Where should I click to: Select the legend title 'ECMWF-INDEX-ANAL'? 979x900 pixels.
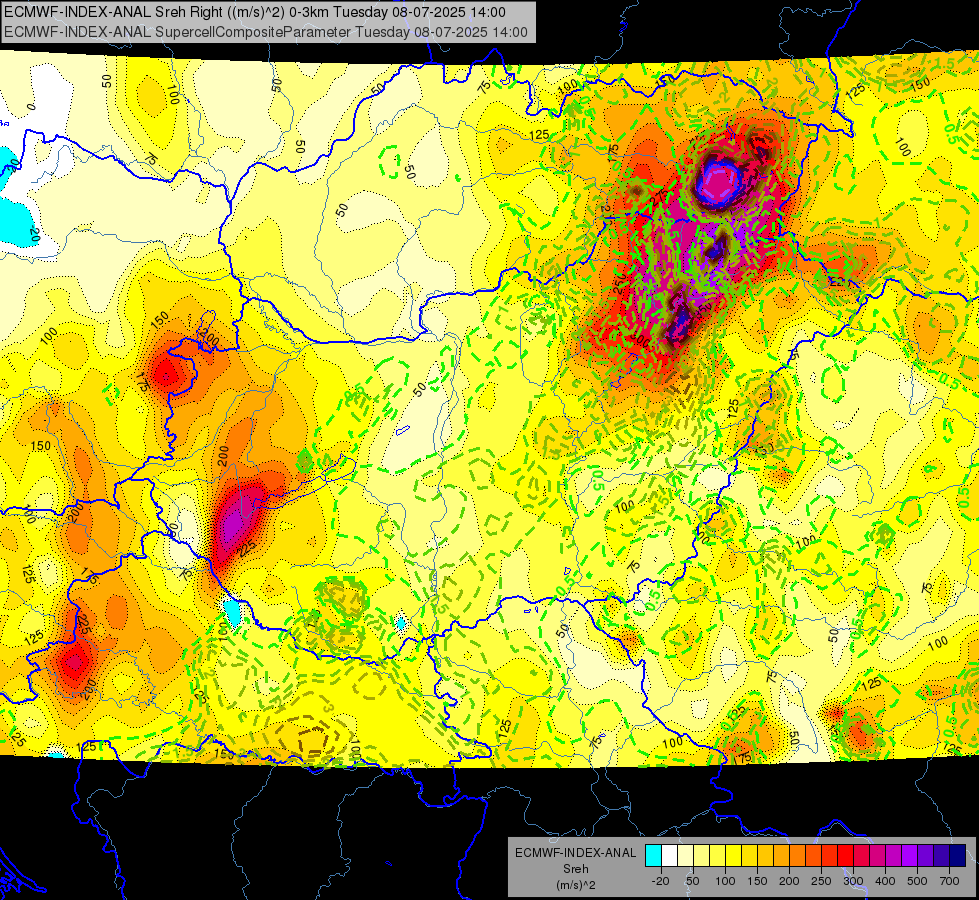[576, 853]
